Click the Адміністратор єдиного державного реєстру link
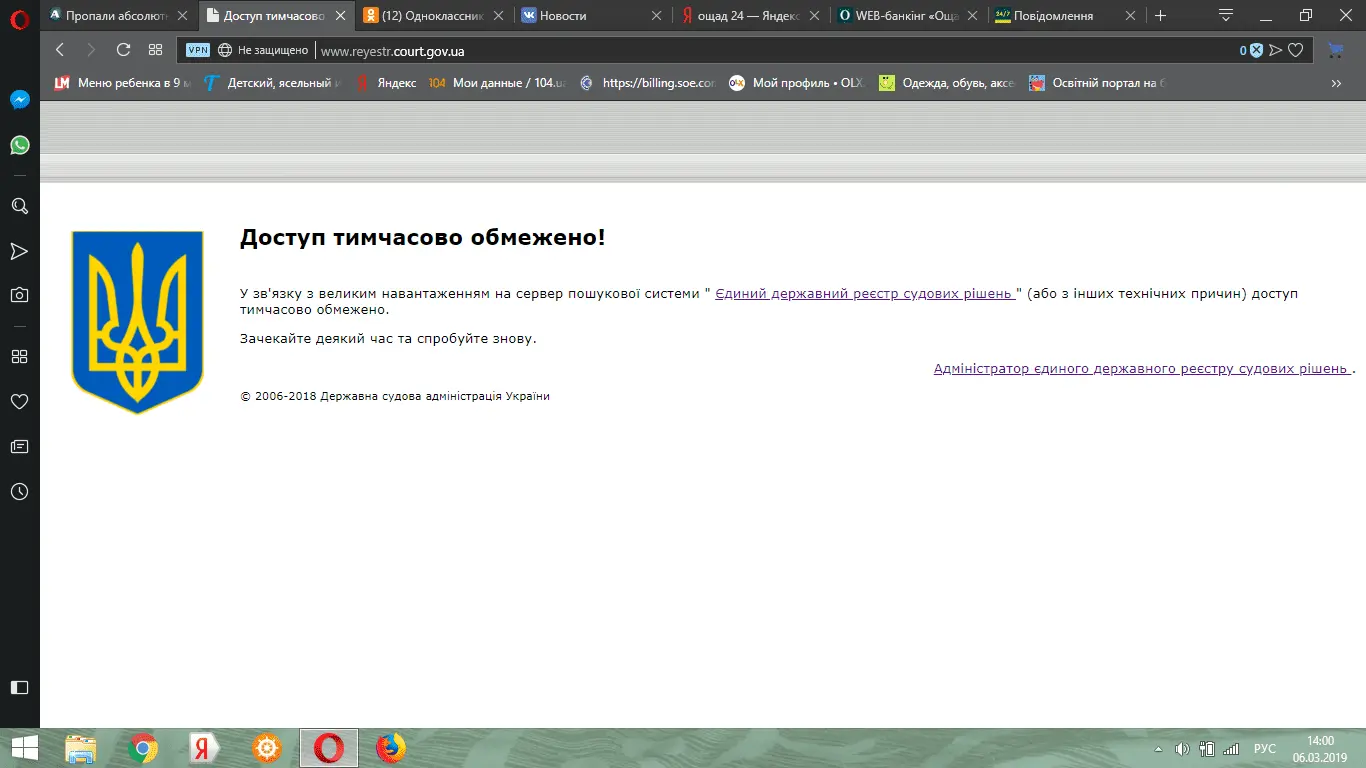This screenshot has height=768, width=1366. [x=1142, y=368]
